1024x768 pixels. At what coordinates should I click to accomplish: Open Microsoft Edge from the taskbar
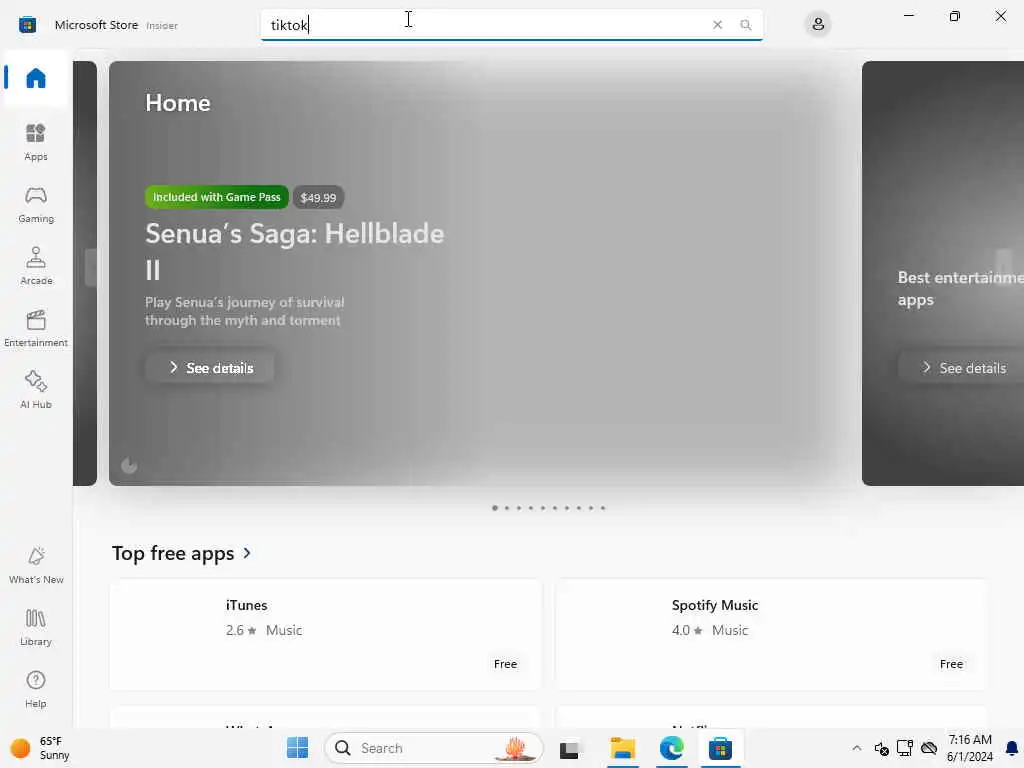click(671, 748)
